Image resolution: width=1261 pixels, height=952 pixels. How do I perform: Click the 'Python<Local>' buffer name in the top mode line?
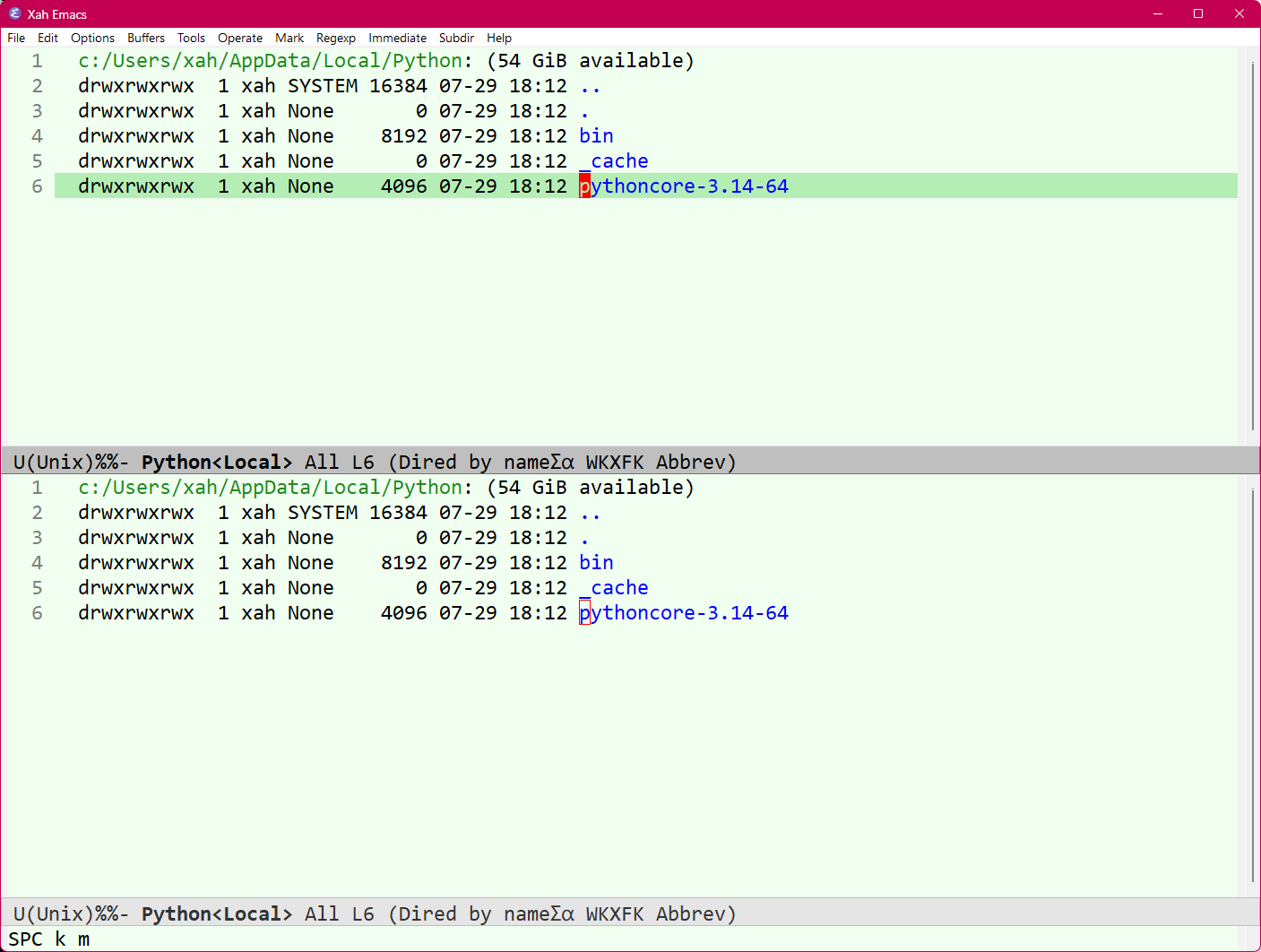[x=217, y=463]
